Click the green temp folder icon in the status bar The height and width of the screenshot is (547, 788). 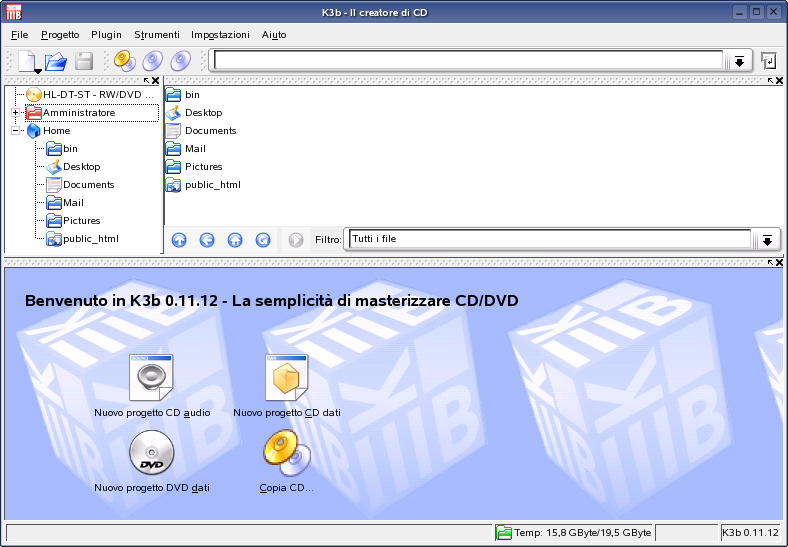click(x=503, y=532)
